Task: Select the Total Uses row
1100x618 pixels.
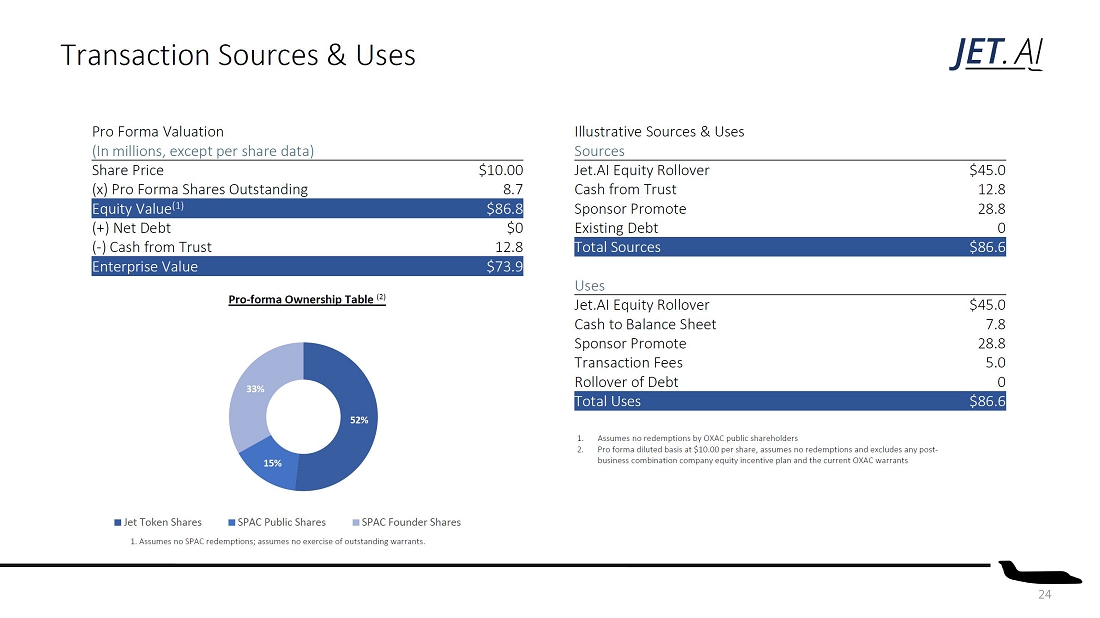Action: pos(789,401)
